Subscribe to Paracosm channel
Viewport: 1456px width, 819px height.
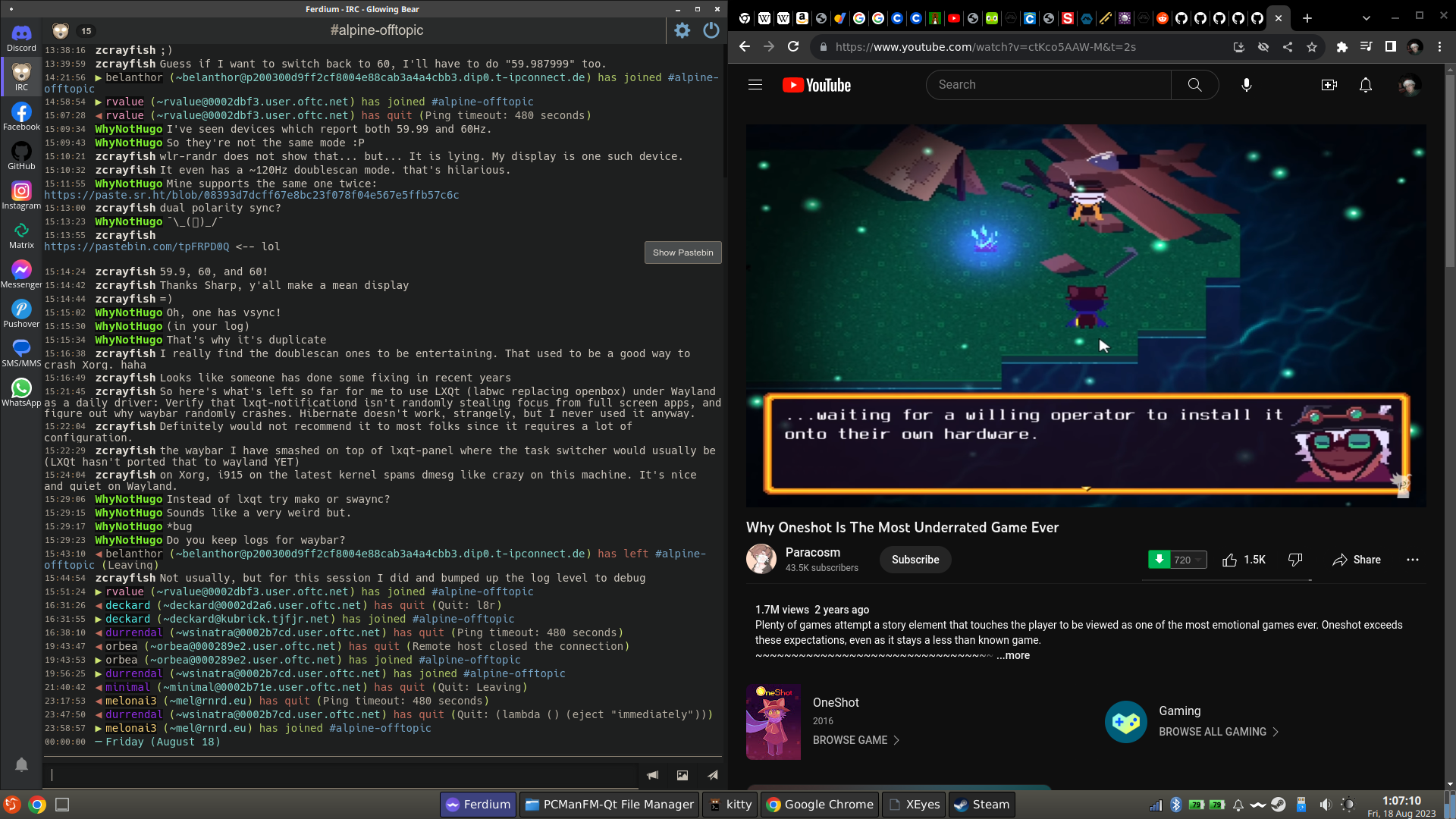click(915, 560)
